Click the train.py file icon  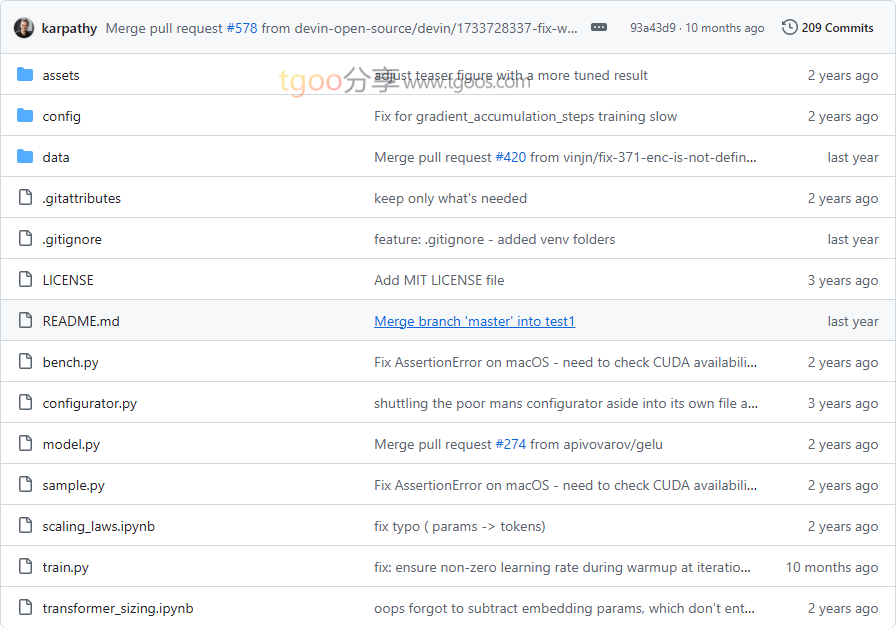coord(25,567)
